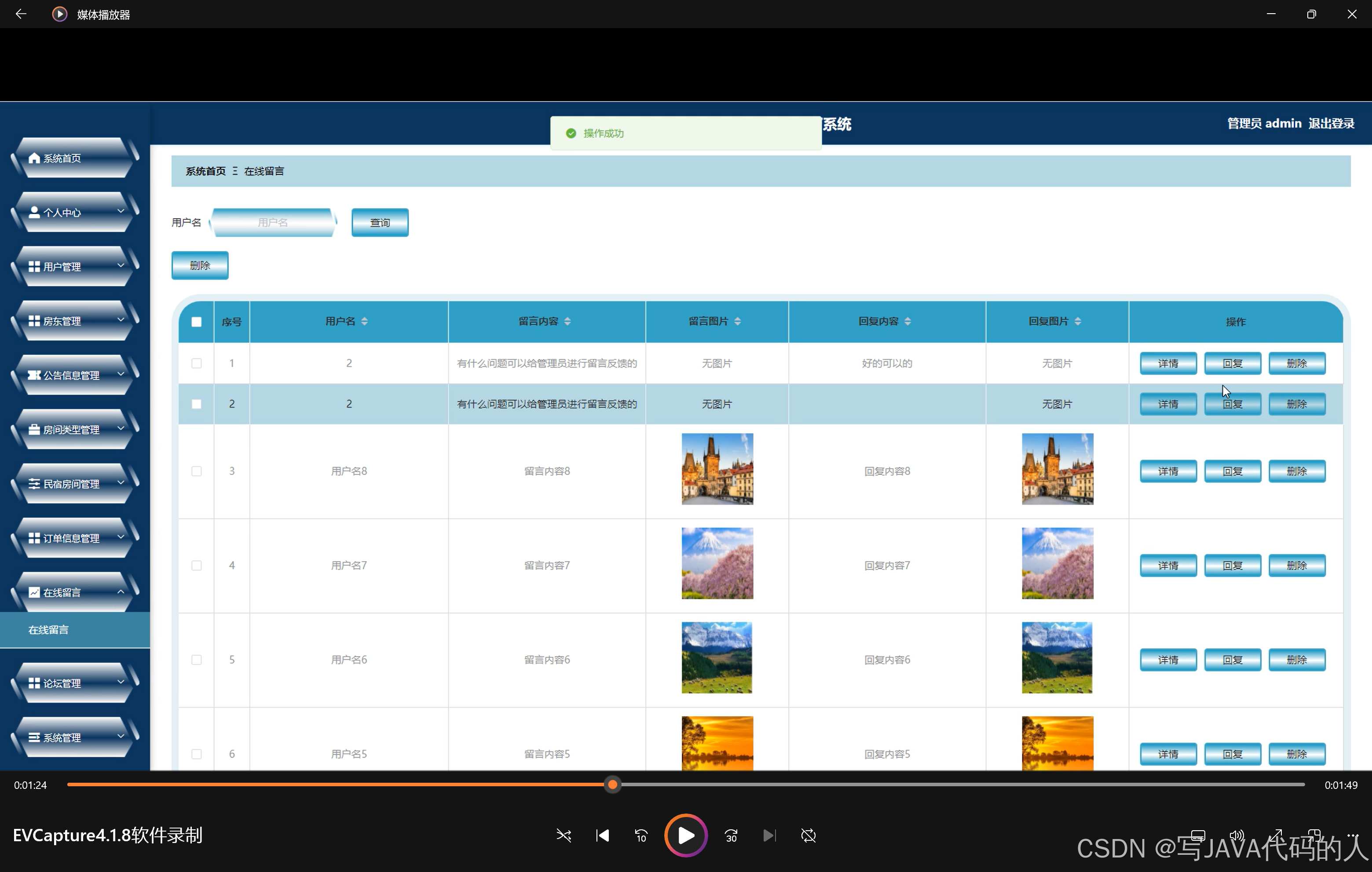This screenshot has height=872, width=1372.
Task: Sort the 用户名 column using the sort arrows
Action: coord(365,322)
